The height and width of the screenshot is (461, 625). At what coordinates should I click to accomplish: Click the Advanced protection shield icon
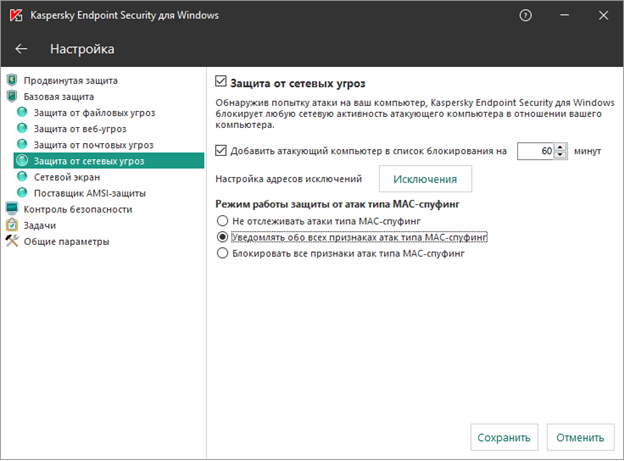pyautogui.click(x=12, y=80)
